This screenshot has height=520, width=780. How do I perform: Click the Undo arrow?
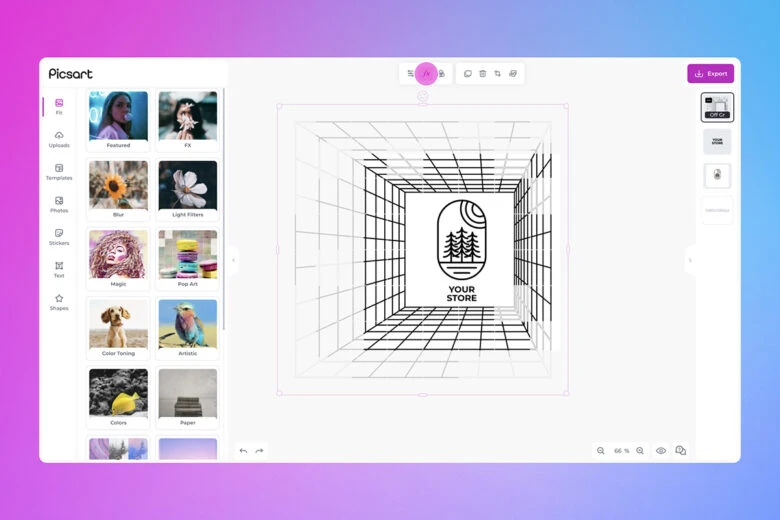[243, 451]
